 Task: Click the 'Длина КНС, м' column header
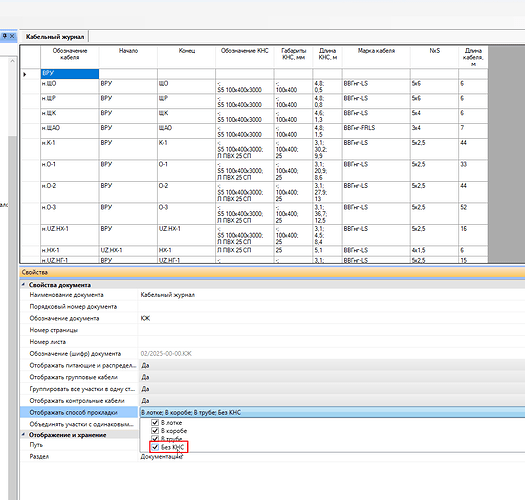(x=327, y=57)
